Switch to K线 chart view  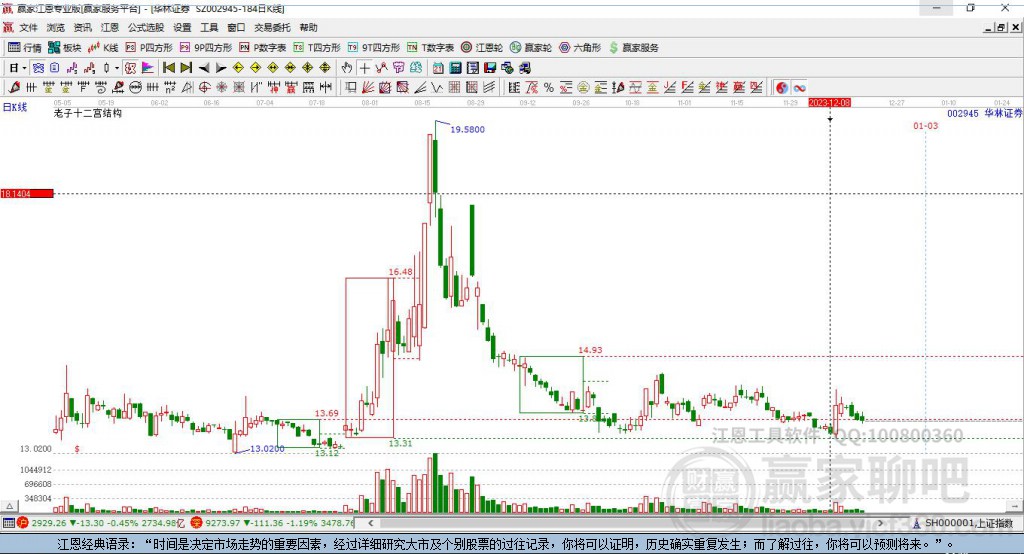[103, 48]
